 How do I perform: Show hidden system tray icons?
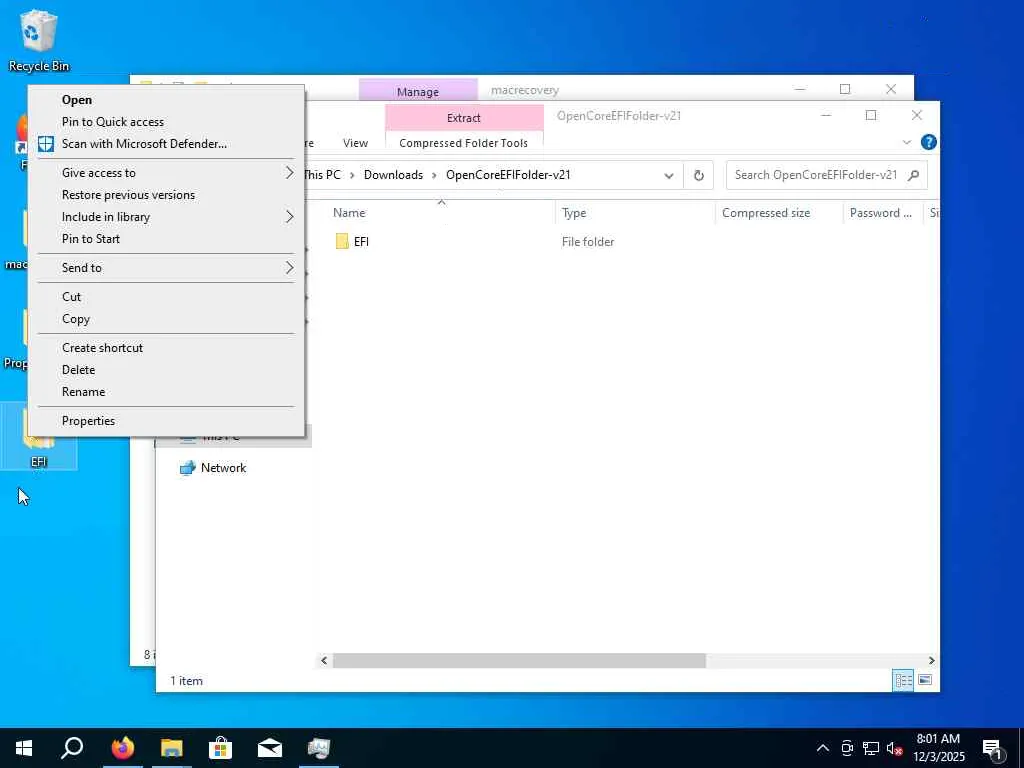pos(823,748)
